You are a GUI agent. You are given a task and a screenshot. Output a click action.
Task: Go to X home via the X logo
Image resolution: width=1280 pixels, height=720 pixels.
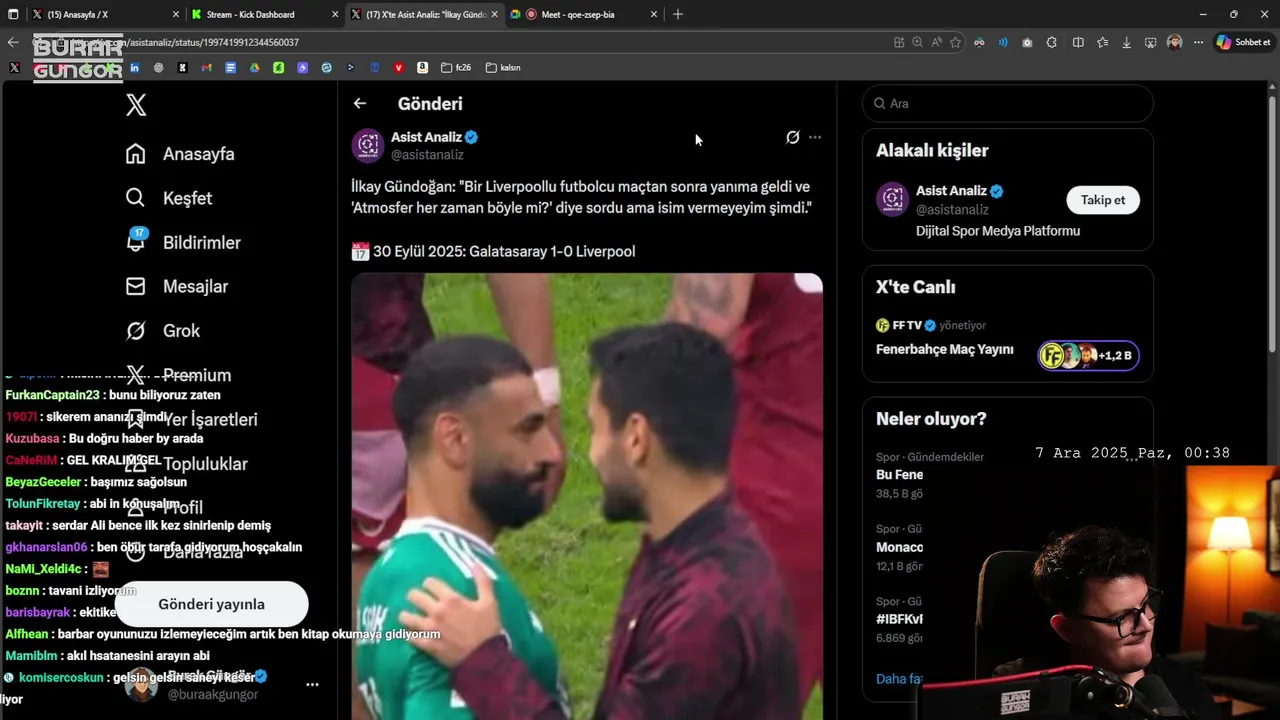pos(136,105)
